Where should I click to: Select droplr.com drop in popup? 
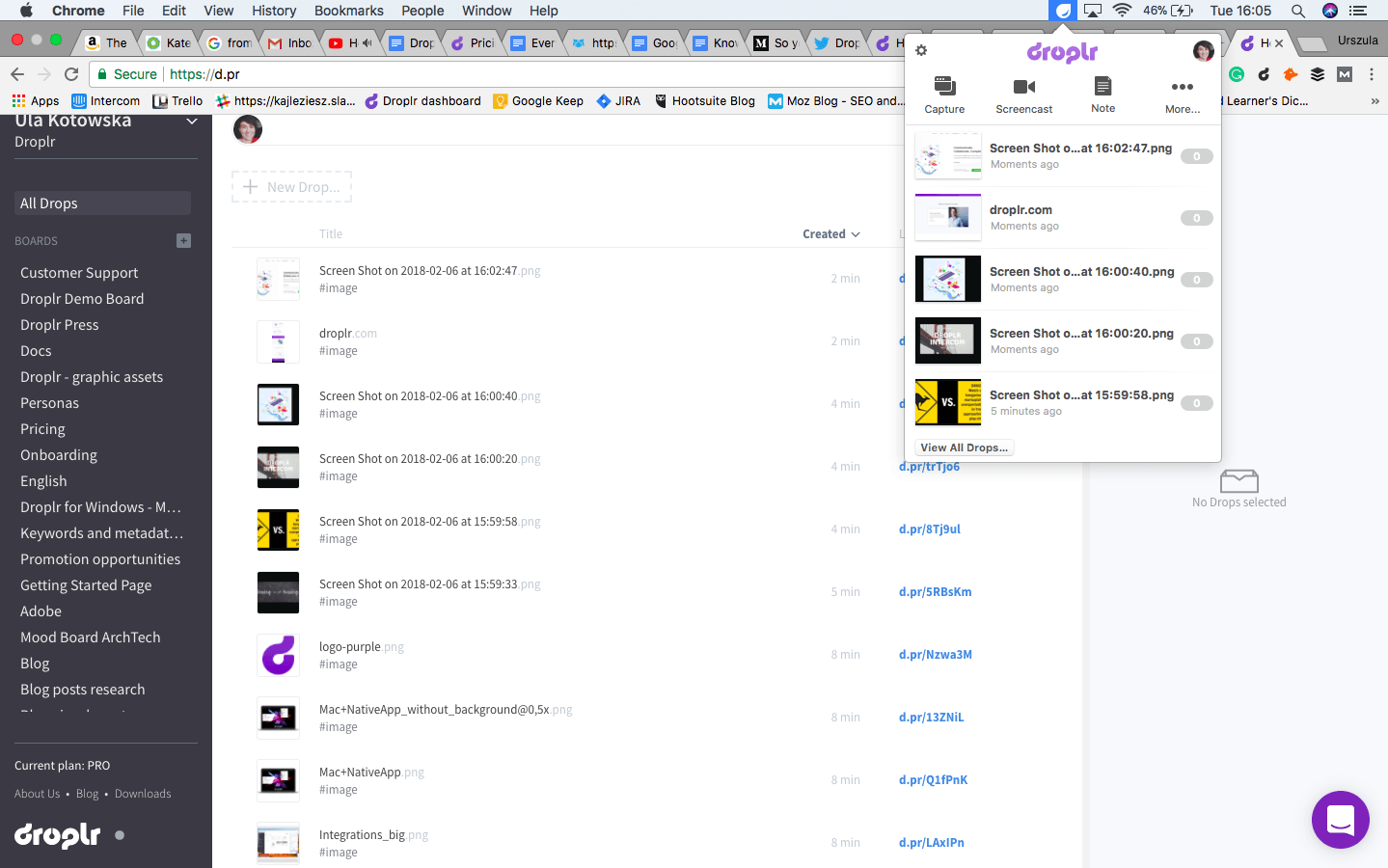[1063, 218]
